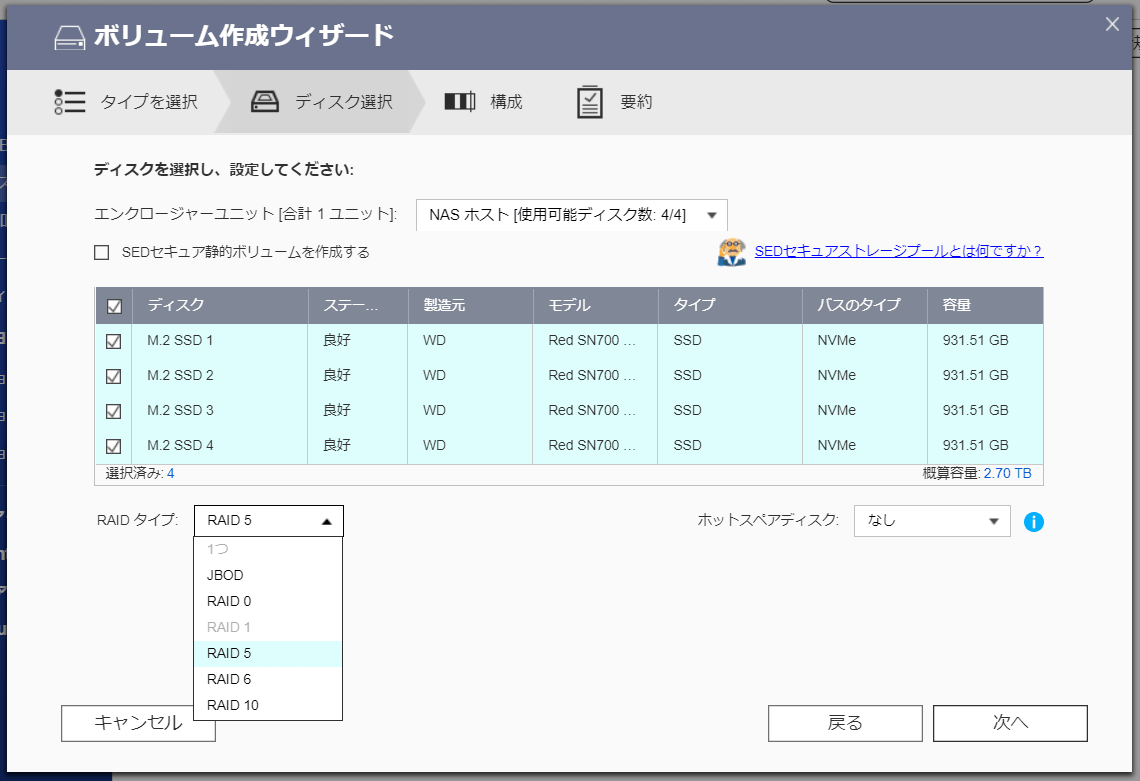Toggle the select-all disks header checkbox
This screenshot has width=1140, height=781.
(114, 306)
